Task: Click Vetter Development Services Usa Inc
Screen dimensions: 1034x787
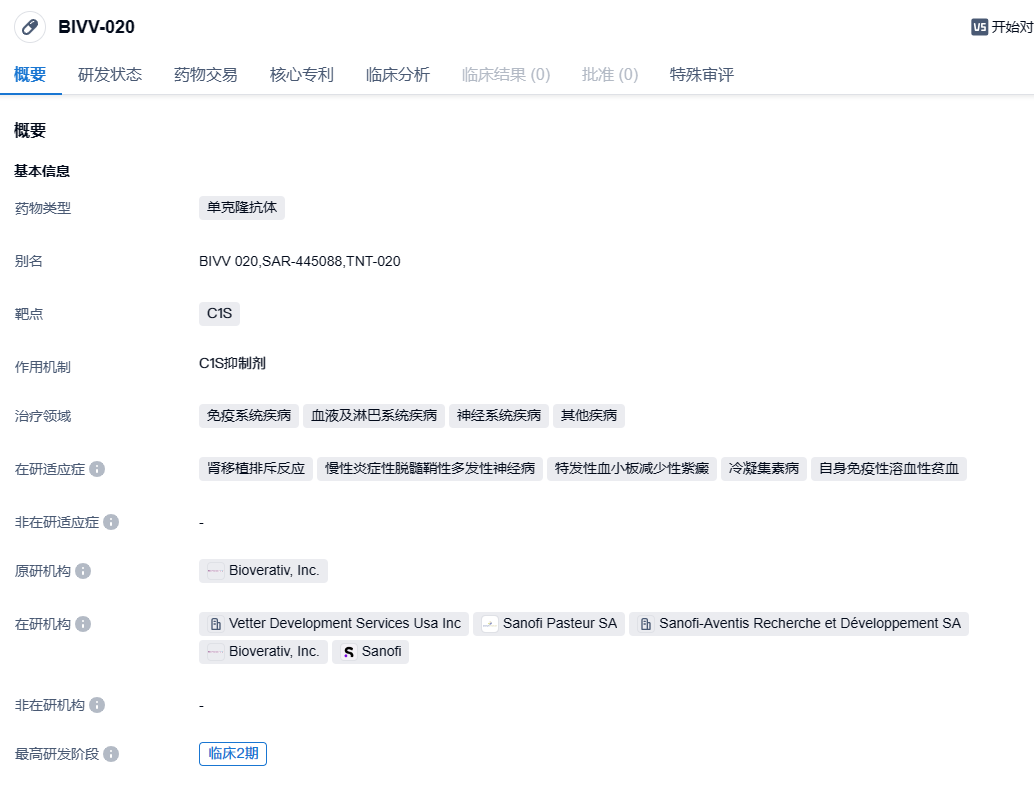Action: pos(334,624)
